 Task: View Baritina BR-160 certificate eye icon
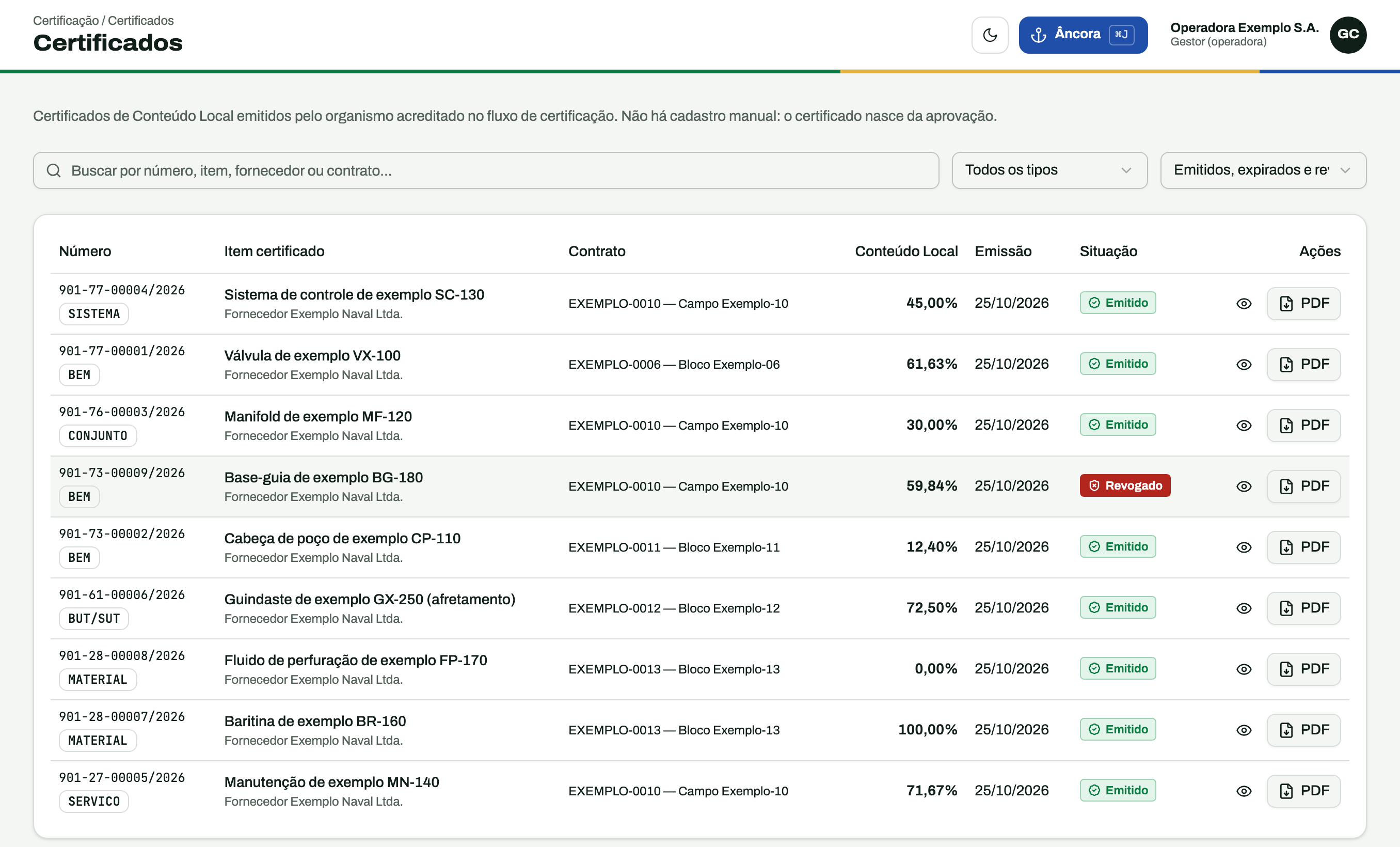[1244, 730]
